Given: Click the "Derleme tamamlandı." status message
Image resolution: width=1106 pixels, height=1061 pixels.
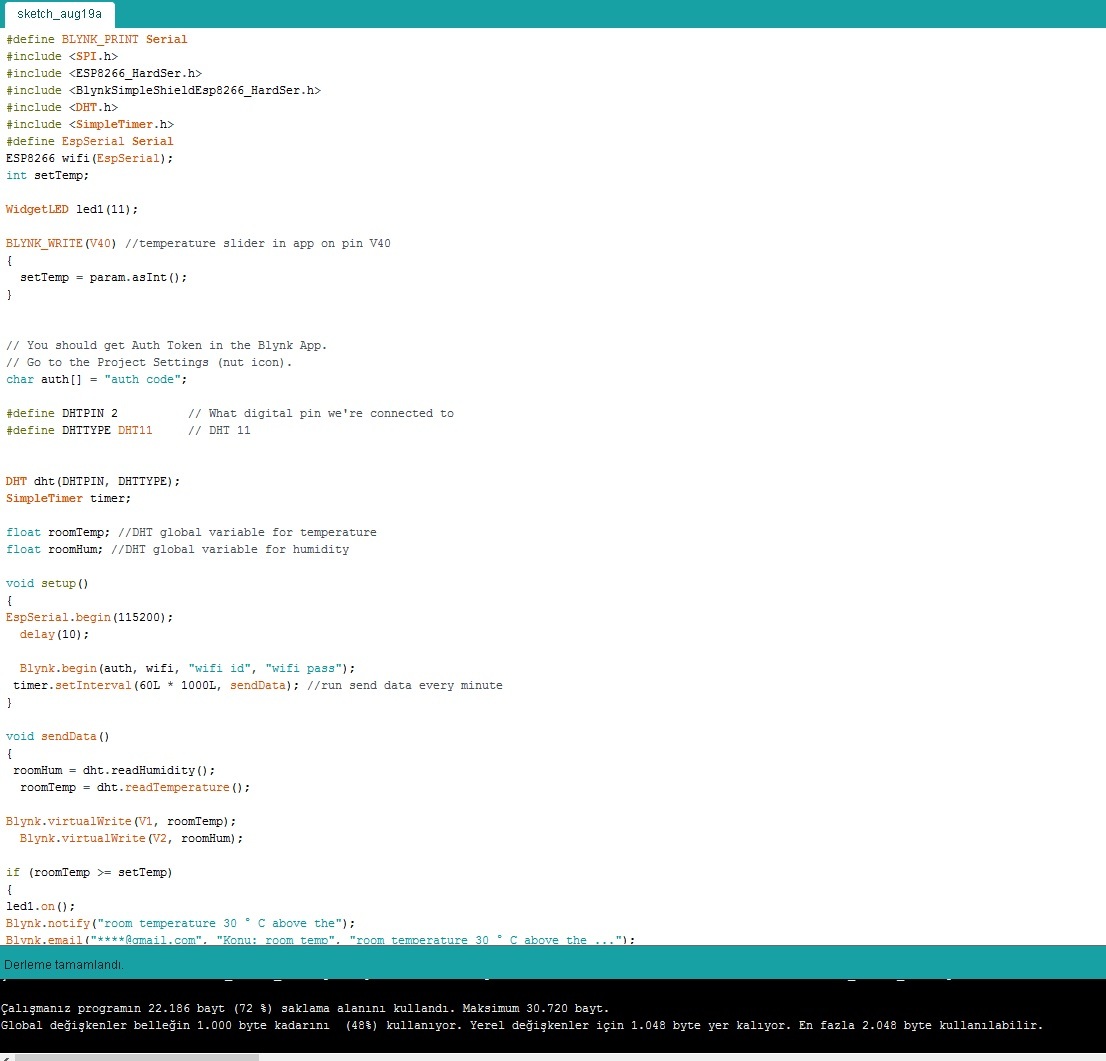Looking at the screenshot, I should tap(63, 964).
